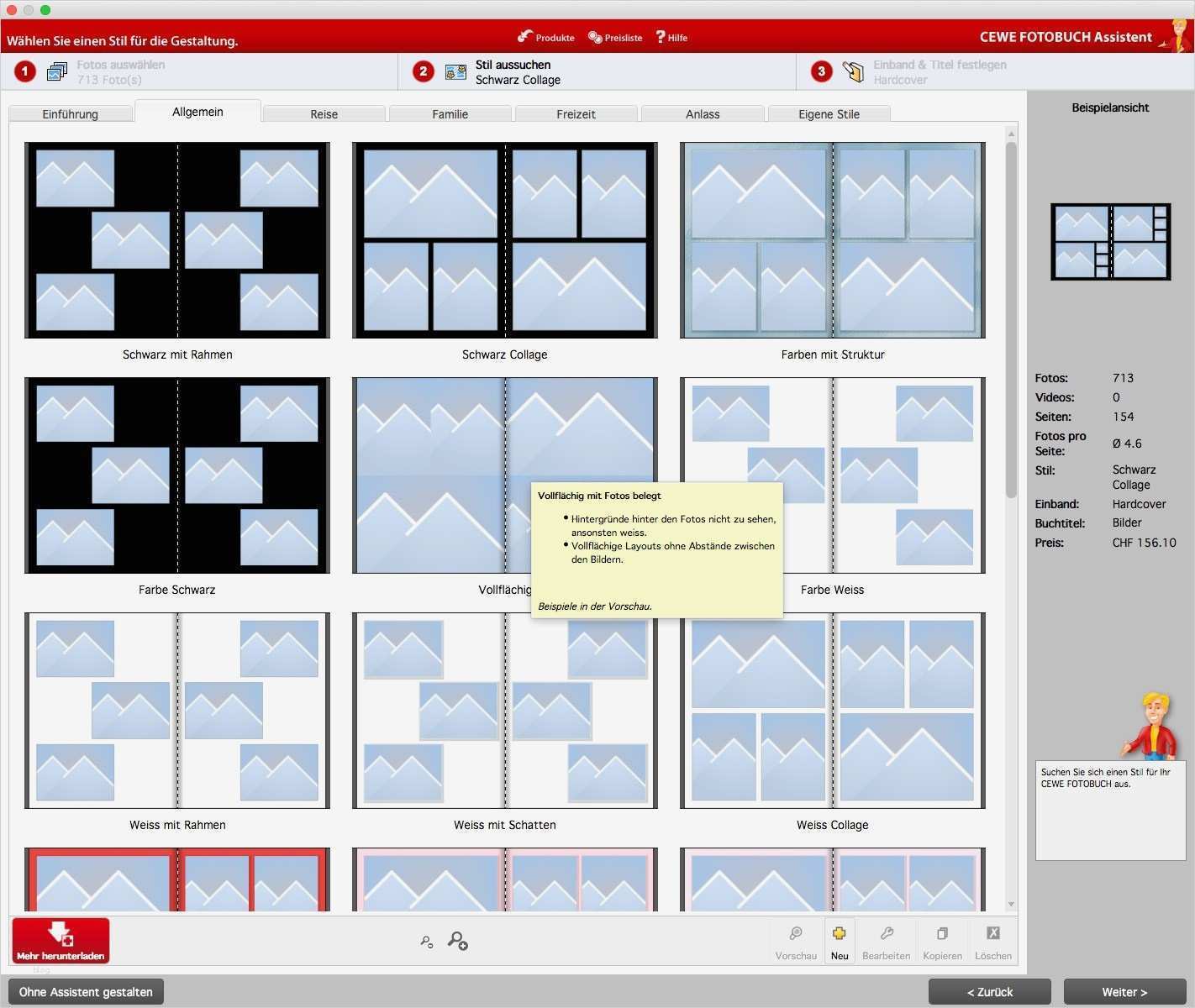
Task: Click the vertical scrollbar of the style list
Action: click(1011, 319)
